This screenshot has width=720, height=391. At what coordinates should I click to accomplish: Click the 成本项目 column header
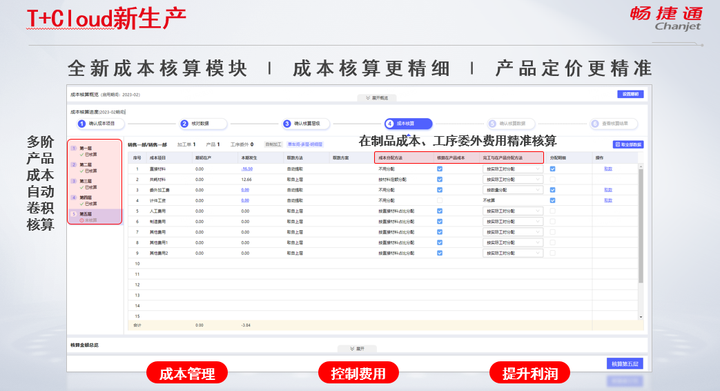point(157,158)
